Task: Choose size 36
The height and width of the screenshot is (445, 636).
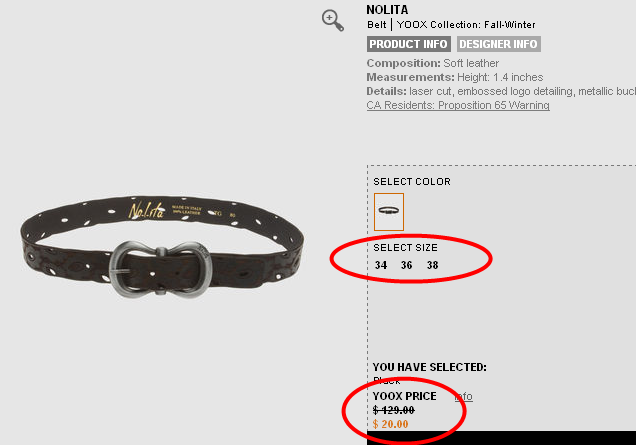Action: pyautogui.click(x=406, y=265)
